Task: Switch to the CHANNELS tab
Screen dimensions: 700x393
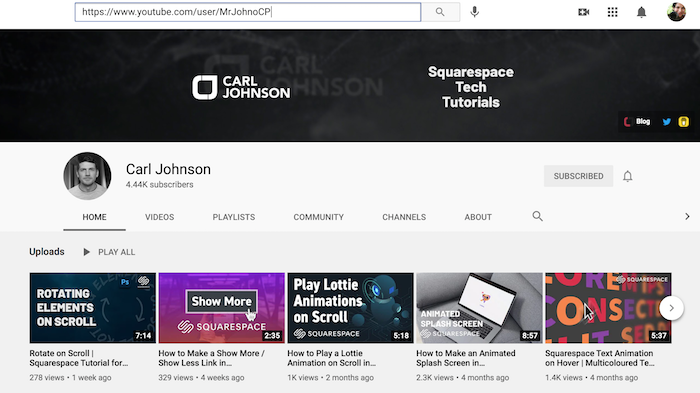Action: coord(404,217)
